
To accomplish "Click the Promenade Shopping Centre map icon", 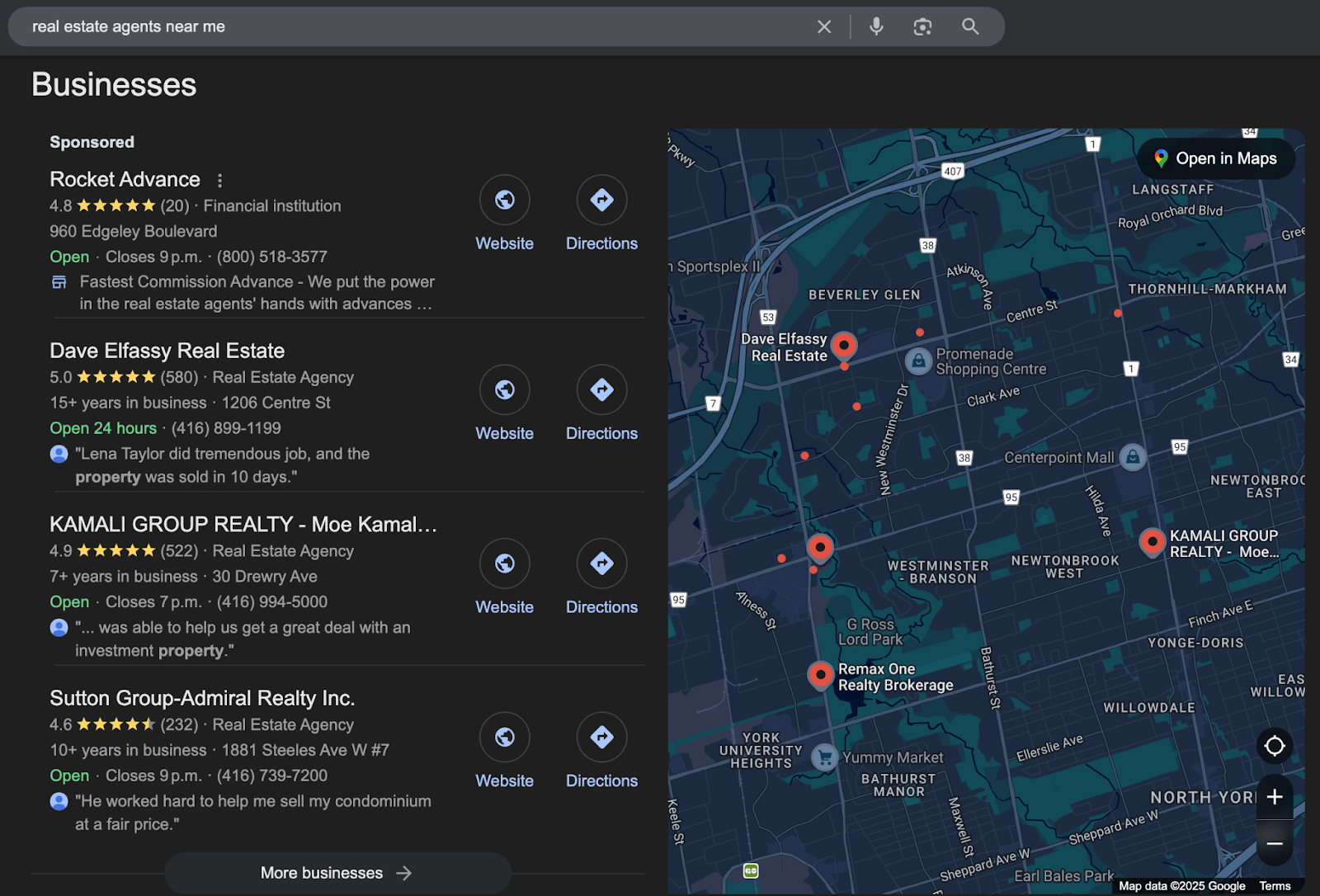I will pyautogui.click(x=918, y=361).
